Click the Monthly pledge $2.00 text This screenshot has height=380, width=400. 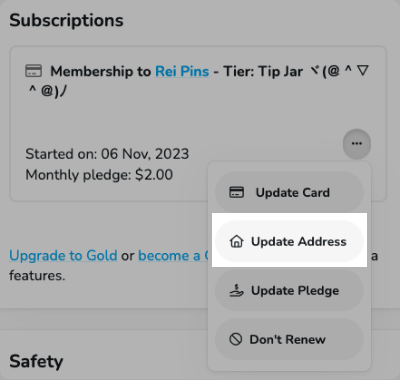point(99,175)
